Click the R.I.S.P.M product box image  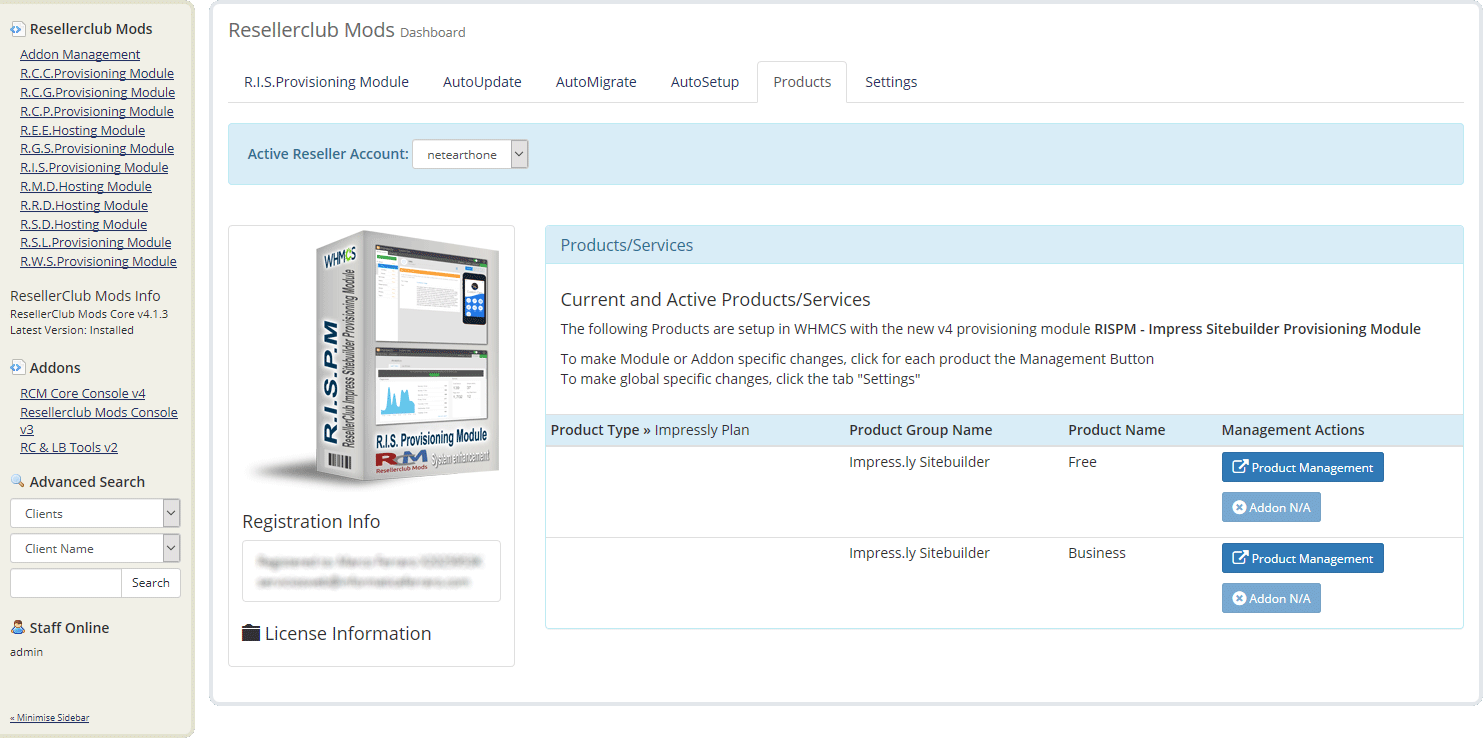click(372, 358)
